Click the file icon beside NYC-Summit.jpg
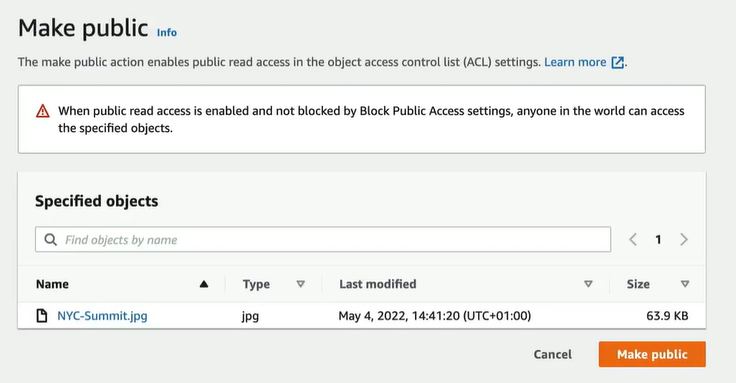Image resolution: width=736 pixels, height=383 pixels. tap(42, 315)
